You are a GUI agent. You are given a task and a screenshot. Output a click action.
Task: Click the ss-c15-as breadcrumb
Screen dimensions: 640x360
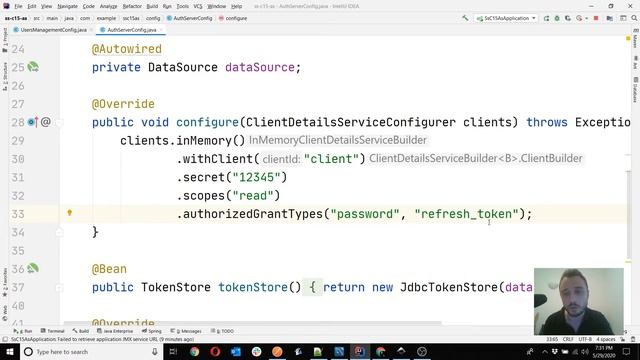tap(16, 18)
